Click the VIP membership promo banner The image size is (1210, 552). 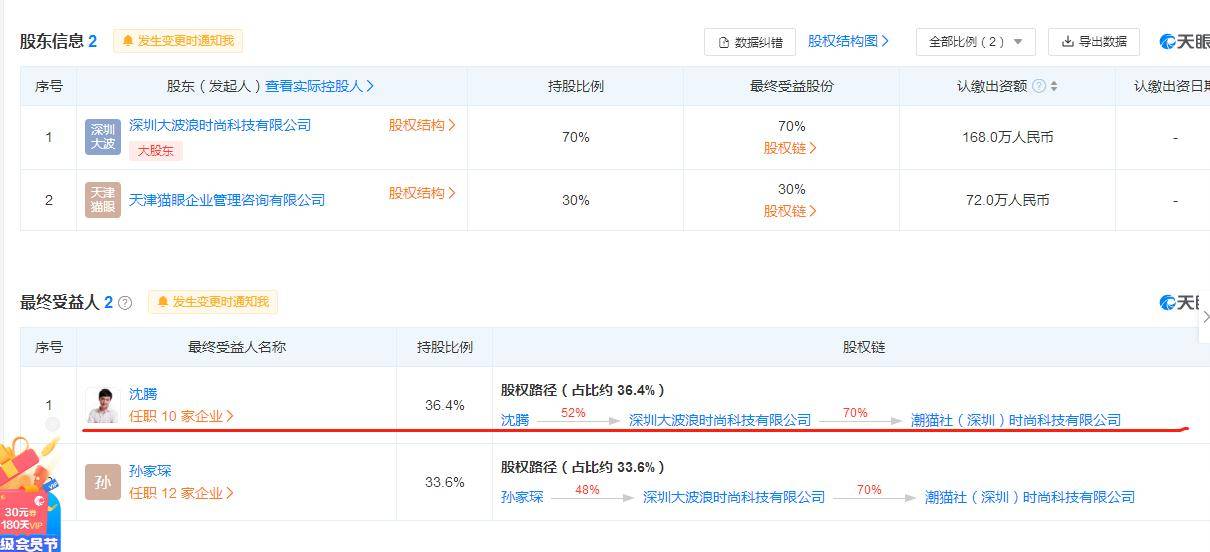click(30, 497)
